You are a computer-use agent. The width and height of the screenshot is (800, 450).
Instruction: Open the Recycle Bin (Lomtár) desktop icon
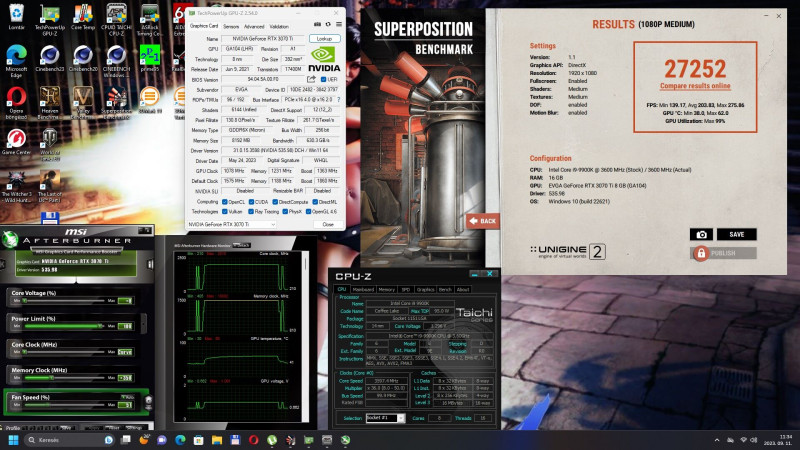coord(16,16)
